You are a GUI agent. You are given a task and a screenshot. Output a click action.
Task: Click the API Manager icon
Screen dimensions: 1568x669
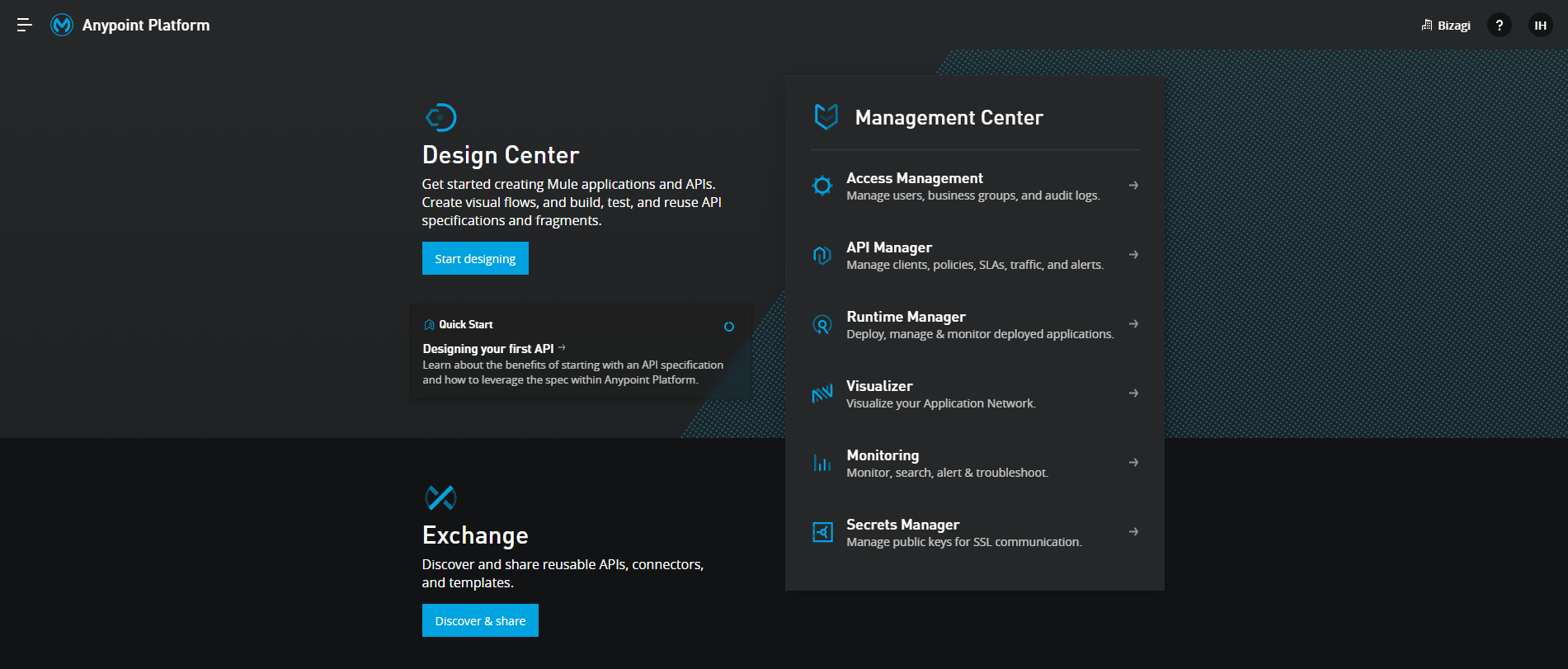[x=822, y=255]
